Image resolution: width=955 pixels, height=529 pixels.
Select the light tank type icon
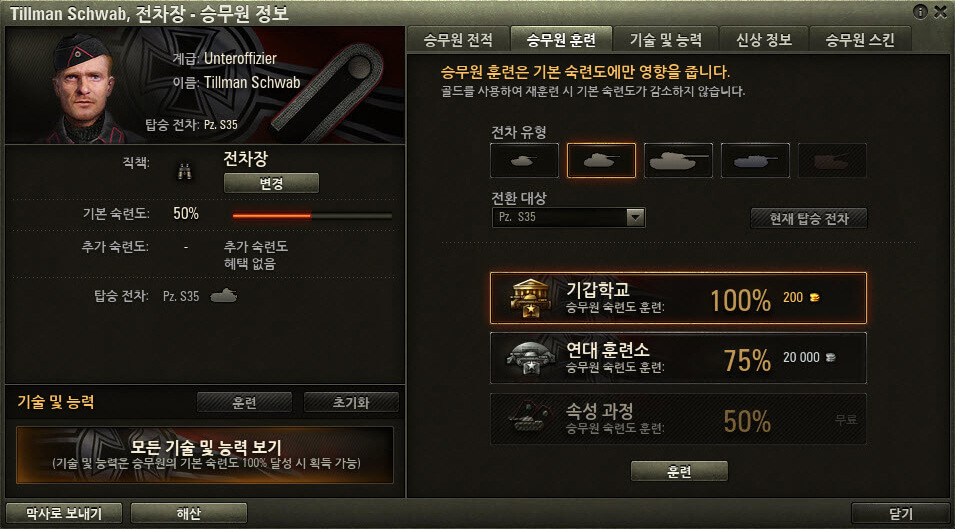524,161
